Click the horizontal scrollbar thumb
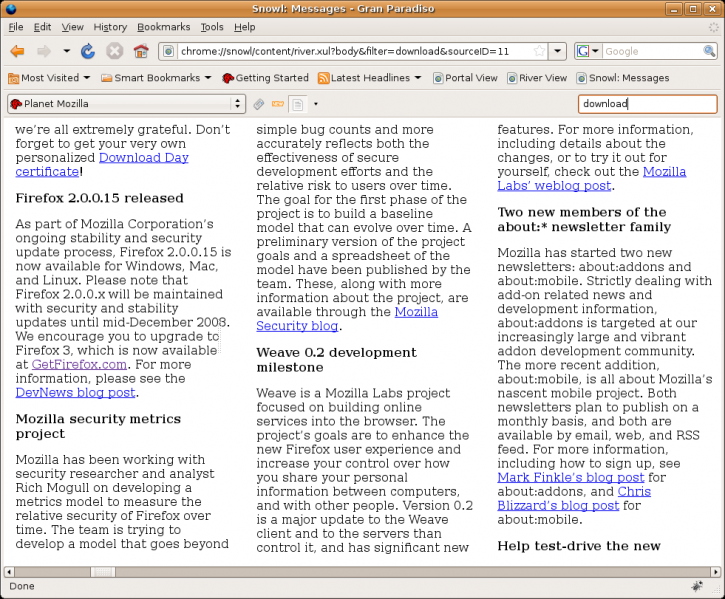The width and height of the screenshot is (725, 599). [x=103, y=572]
